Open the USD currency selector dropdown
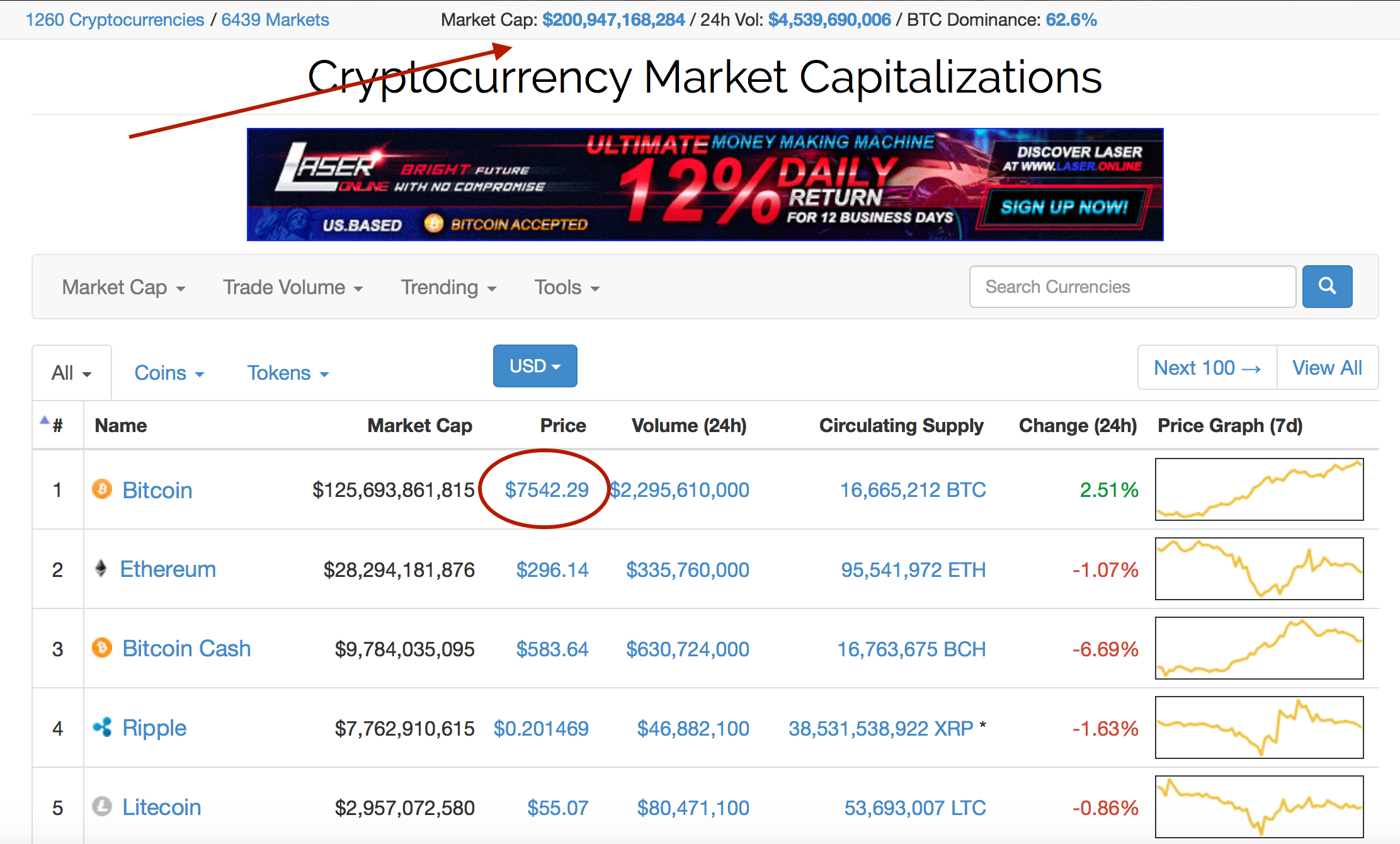1400x844 pixels. [x=535, y=366]
